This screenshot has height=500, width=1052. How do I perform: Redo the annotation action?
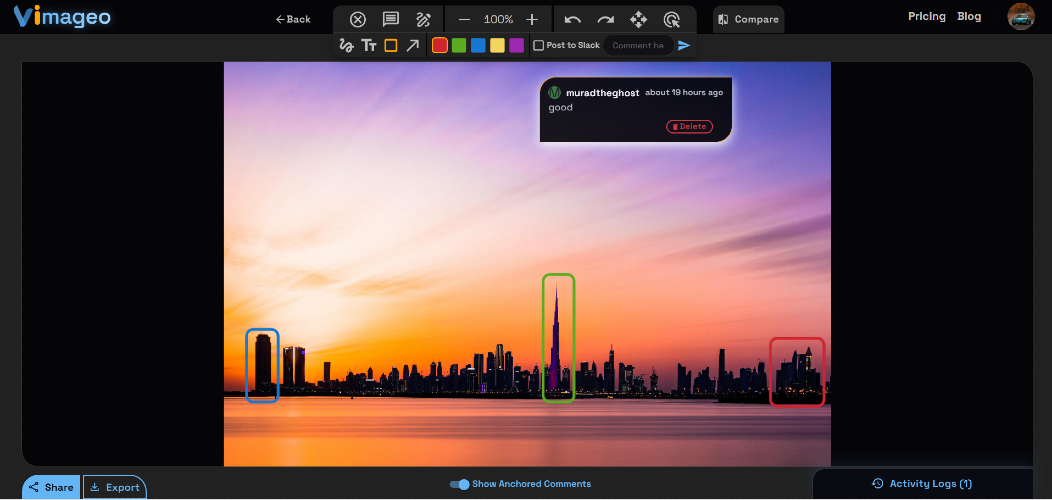[605, 19]
